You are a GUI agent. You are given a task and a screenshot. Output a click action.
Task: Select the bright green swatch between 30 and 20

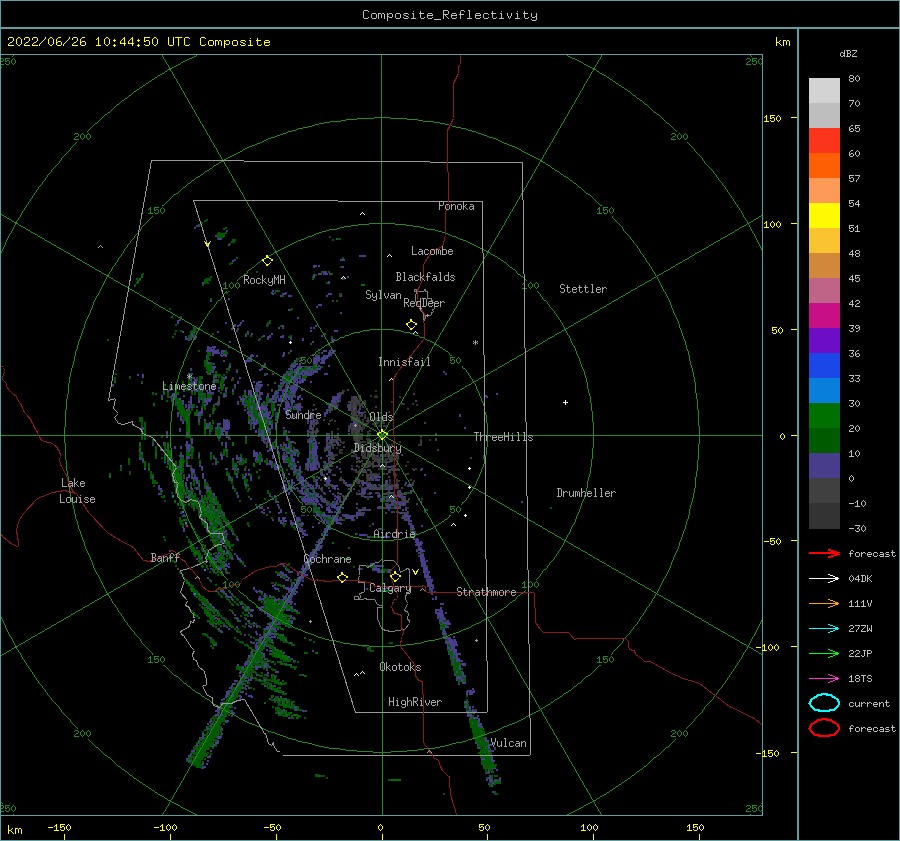[x=824, y=416]
